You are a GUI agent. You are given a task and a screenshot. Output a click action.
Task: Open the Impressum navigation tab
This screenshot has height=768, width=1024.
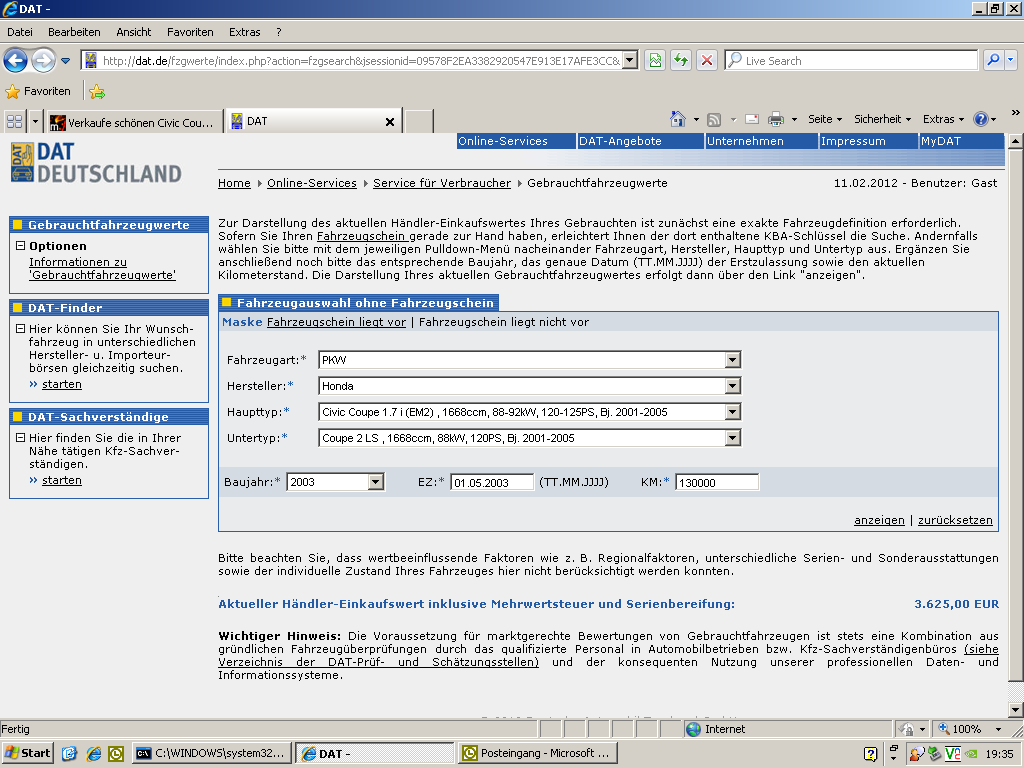[869, 141]
